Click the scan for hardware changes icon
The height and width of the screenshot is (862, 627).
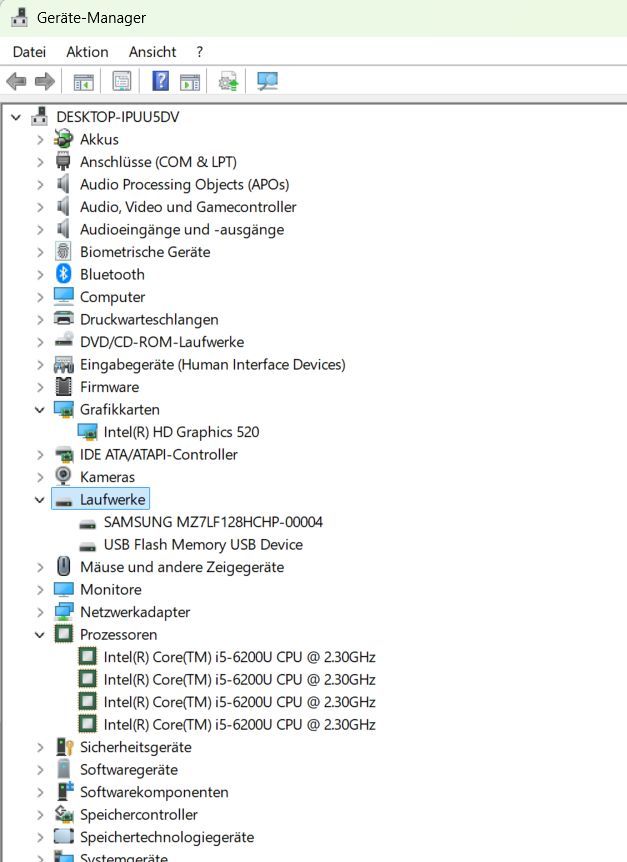coord(267,81)
